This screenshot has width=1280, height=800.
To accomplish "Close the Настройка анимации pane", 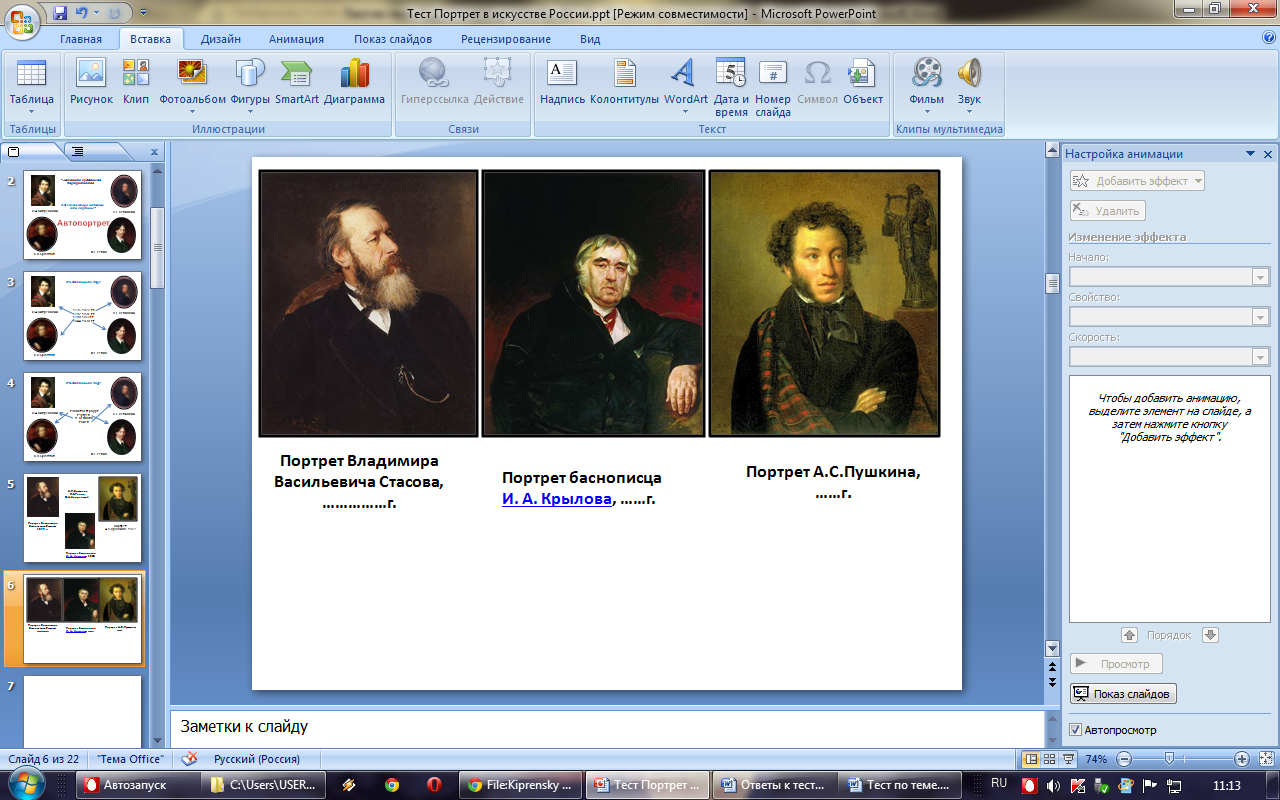I will (1268, 154).
